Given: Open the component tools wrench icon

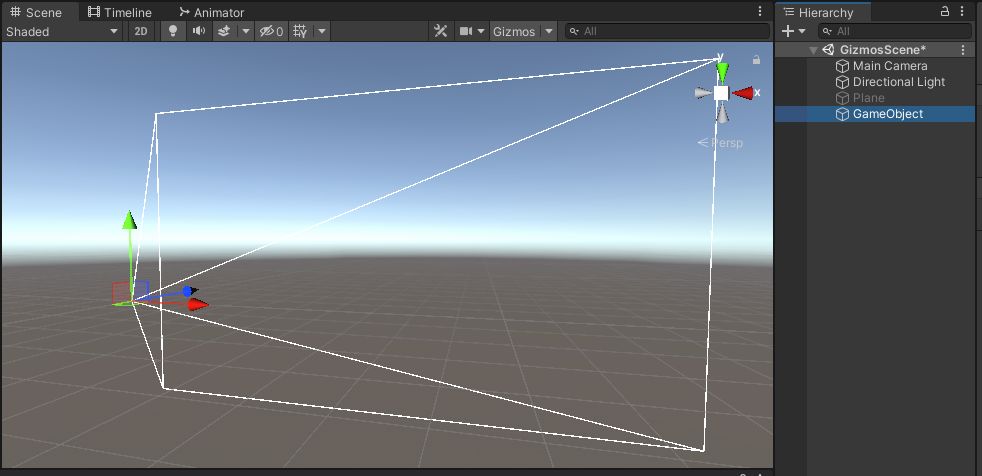Looking at the screenshot, I should [441, 31].
